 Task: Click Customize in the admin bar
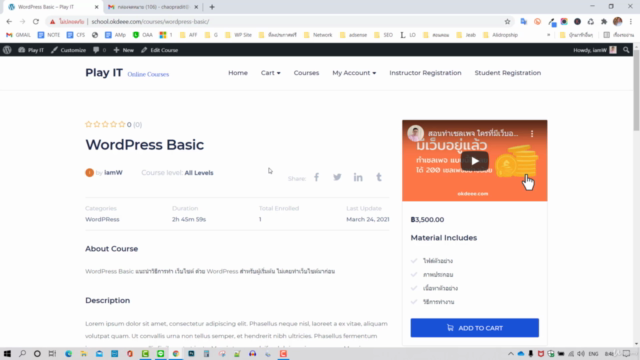click(x=69, y=50)
